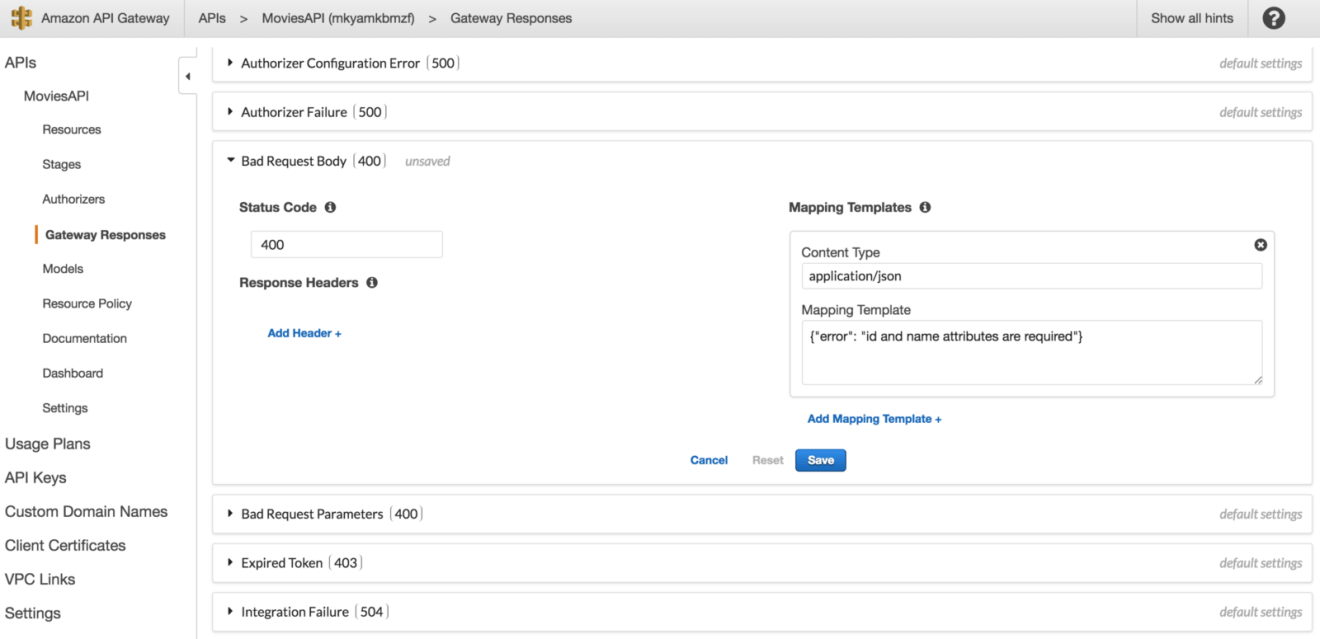Go to Authorizers in the sidebar

coord(74,200)
